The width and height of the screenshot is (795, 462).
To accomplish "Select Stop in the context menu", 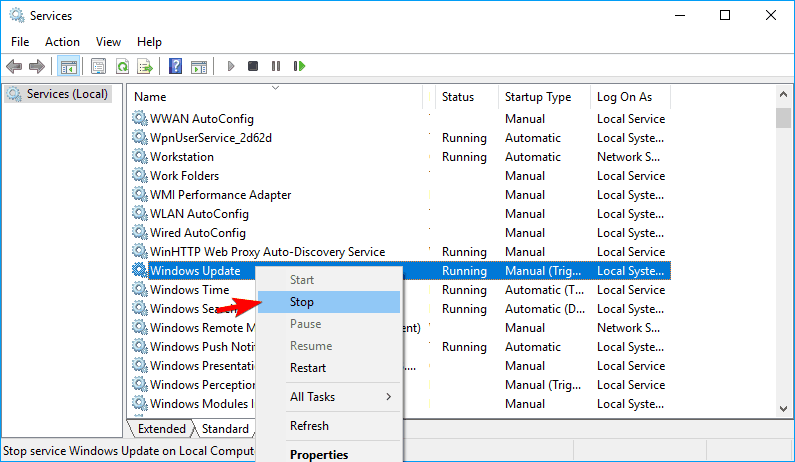I will click(x=302, y=302).
